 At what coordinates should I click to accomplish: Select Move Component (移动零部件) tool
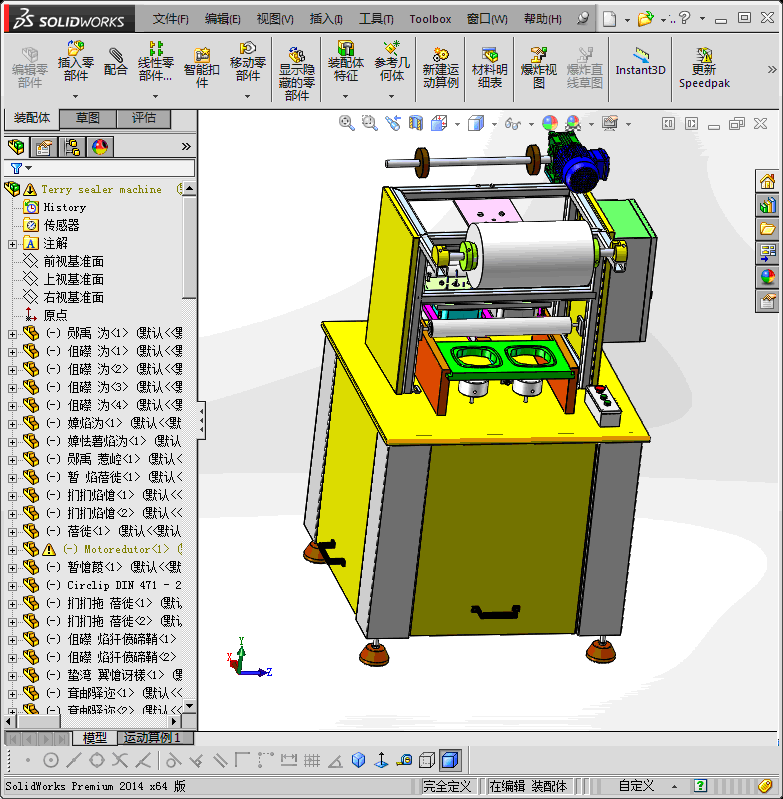pos(248,62)
